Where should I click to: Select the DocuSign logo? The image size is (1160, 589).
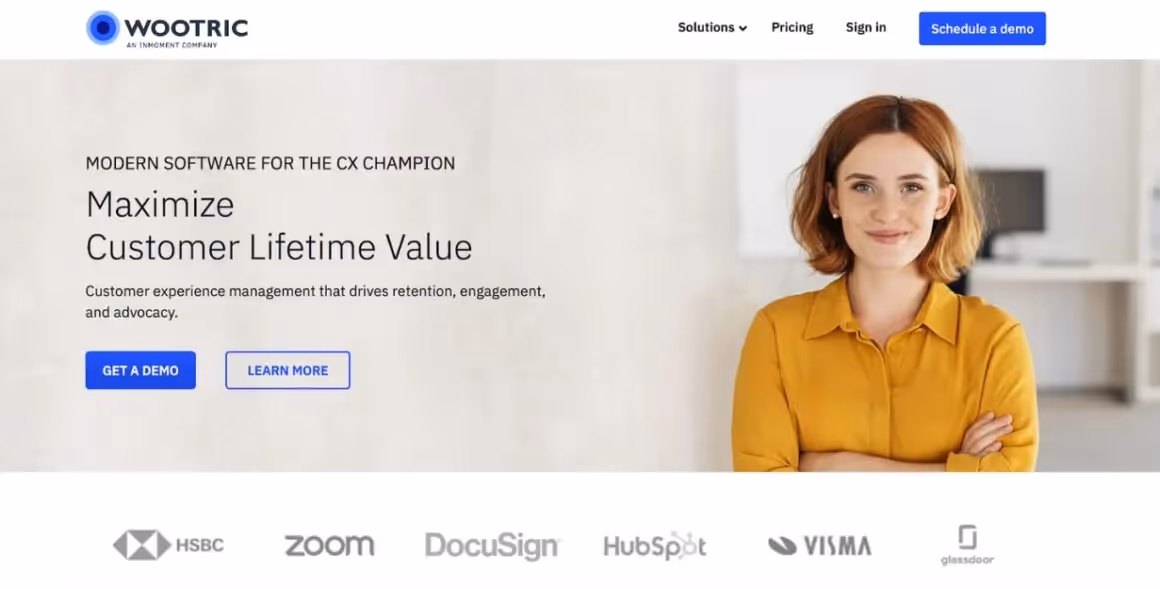[x=492, y=546]
